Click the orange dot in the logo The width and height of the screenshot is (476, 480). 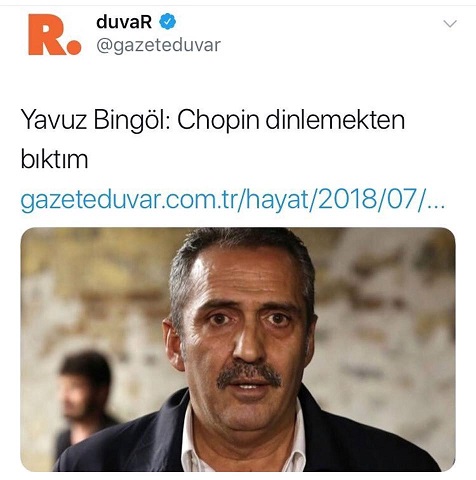coord(74,48)
